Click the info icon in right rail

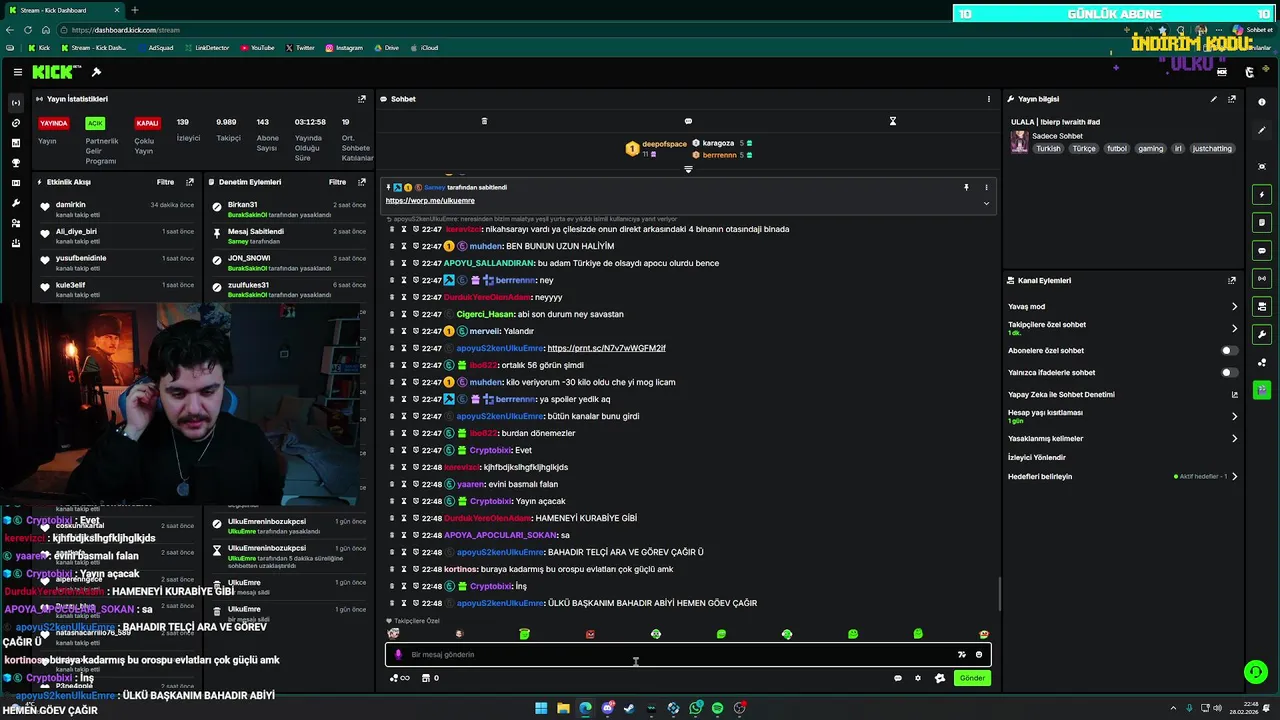1262,102
